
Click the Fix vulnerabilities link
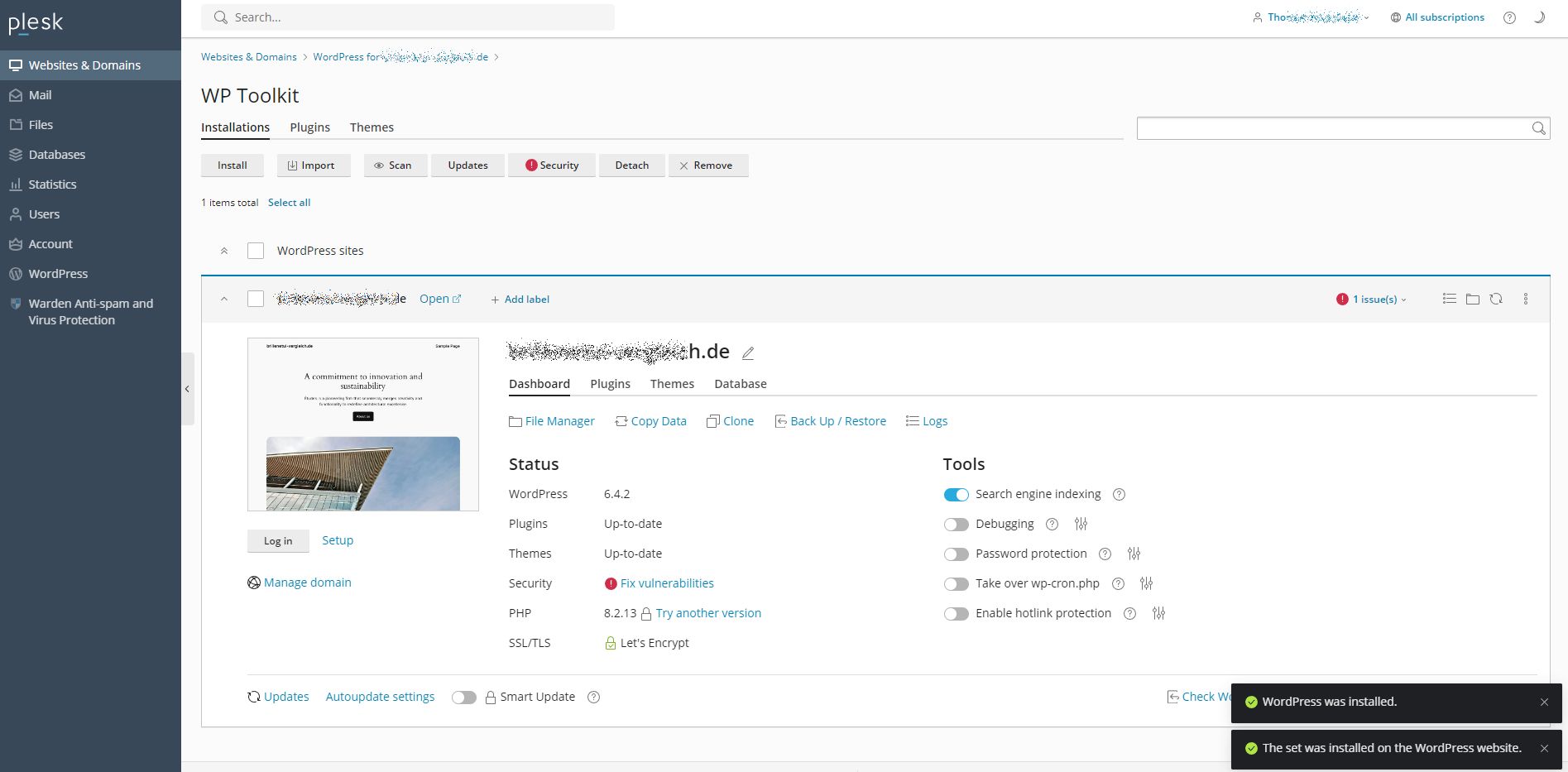click(x=667, y=583)
